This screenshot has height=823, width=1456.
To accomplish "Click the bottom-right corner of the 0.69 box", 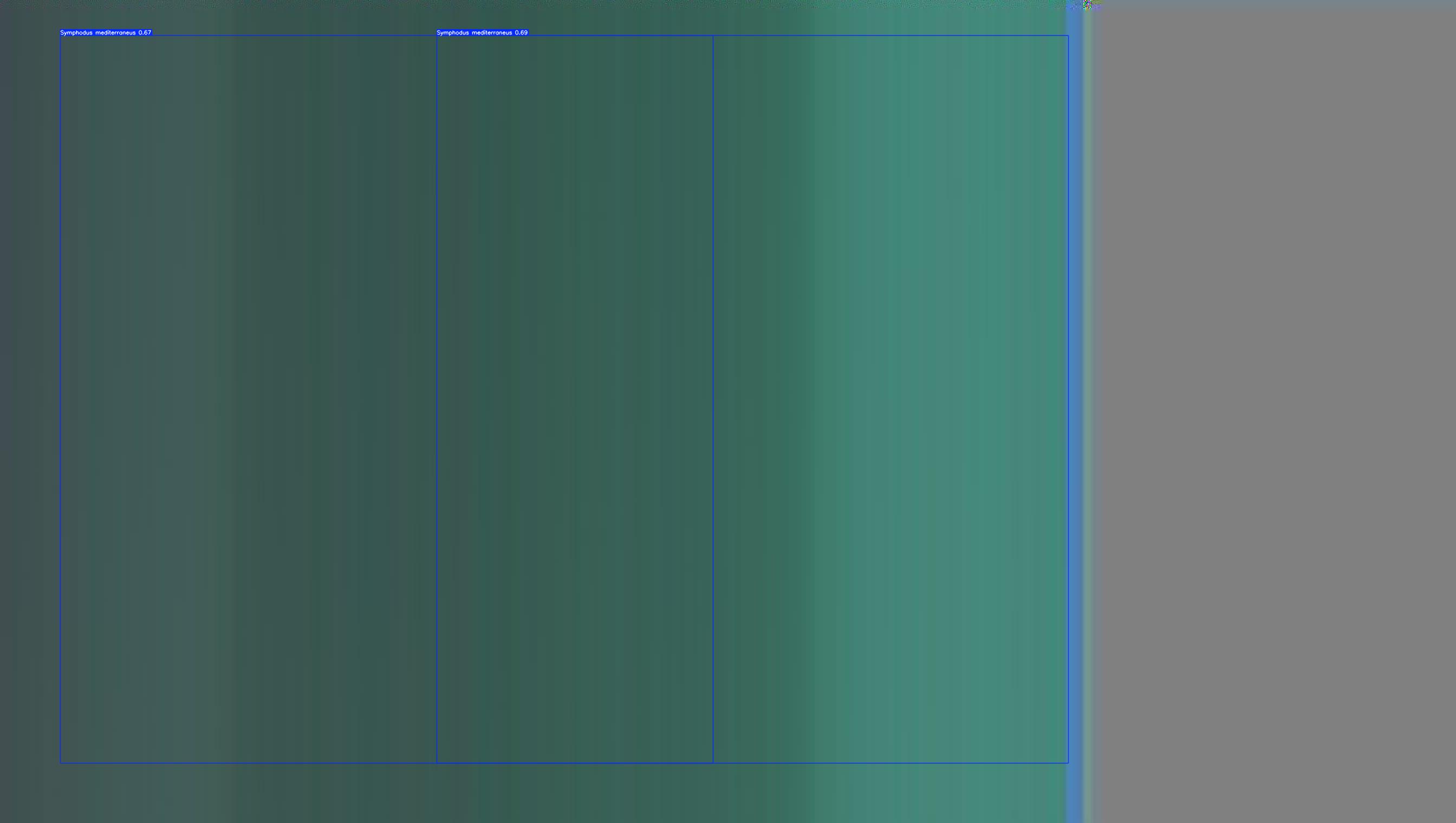I will point(1068,763).
